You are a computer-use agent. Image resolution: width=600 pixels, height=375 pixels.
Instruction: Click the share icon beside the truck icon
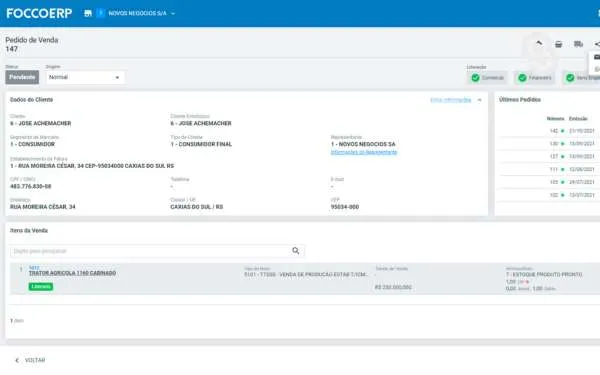[x=597, y=44]
